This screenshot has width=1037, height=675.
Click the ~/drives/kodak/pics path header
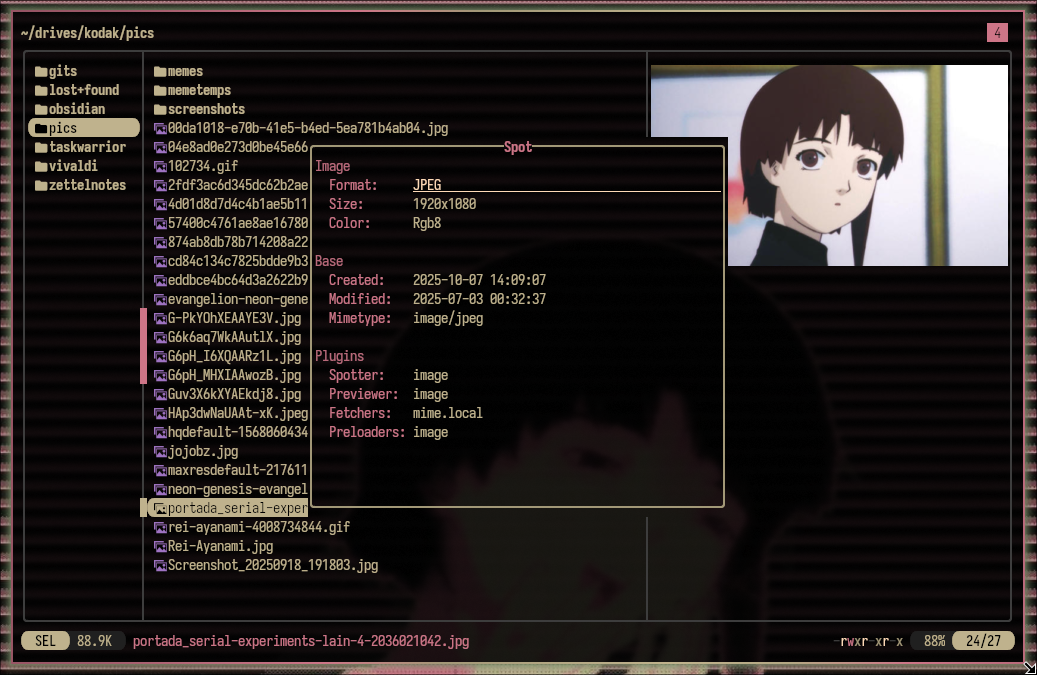point(87,33)
